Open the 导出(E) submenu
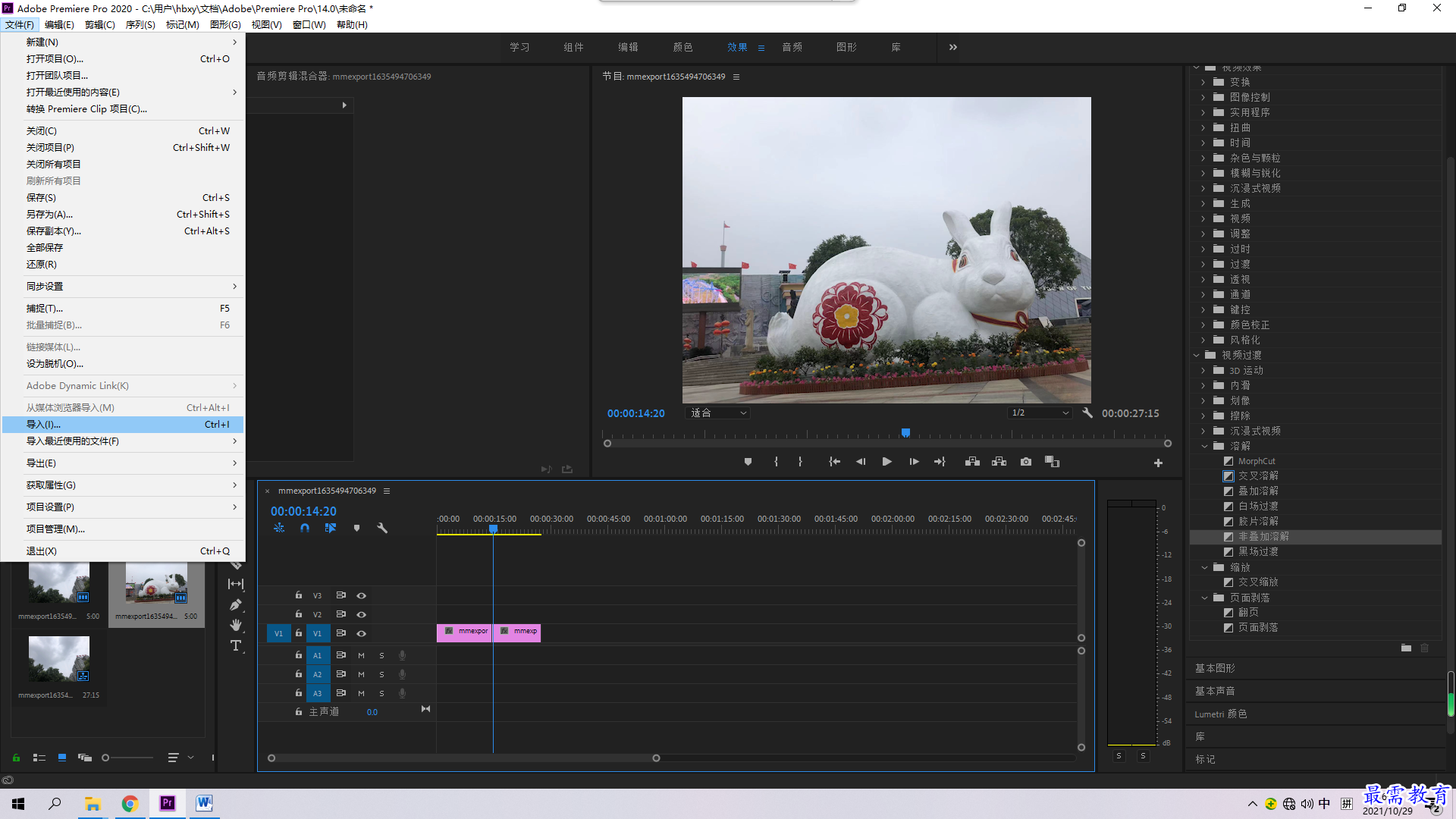The width and height of the screenshot is (1456, 819). point(123,463)
